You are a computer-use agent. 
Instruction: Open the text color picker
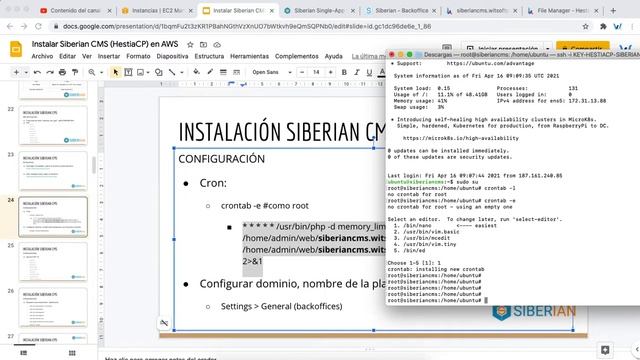[382, 72]
